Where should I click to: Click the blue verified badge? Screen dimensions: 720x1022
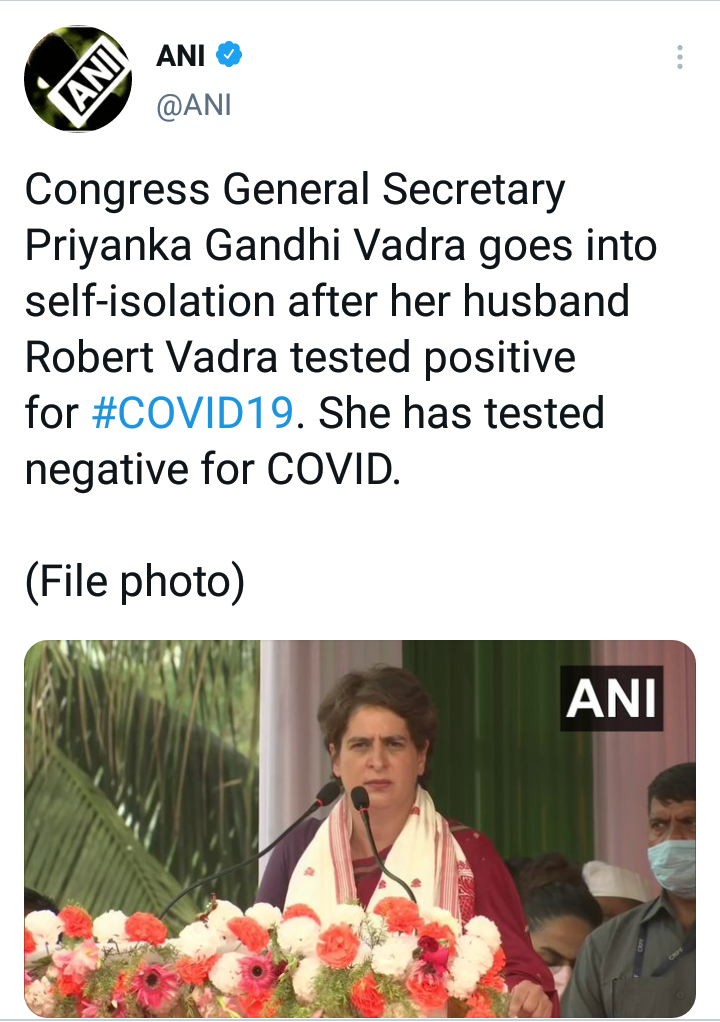coord(230,57)
